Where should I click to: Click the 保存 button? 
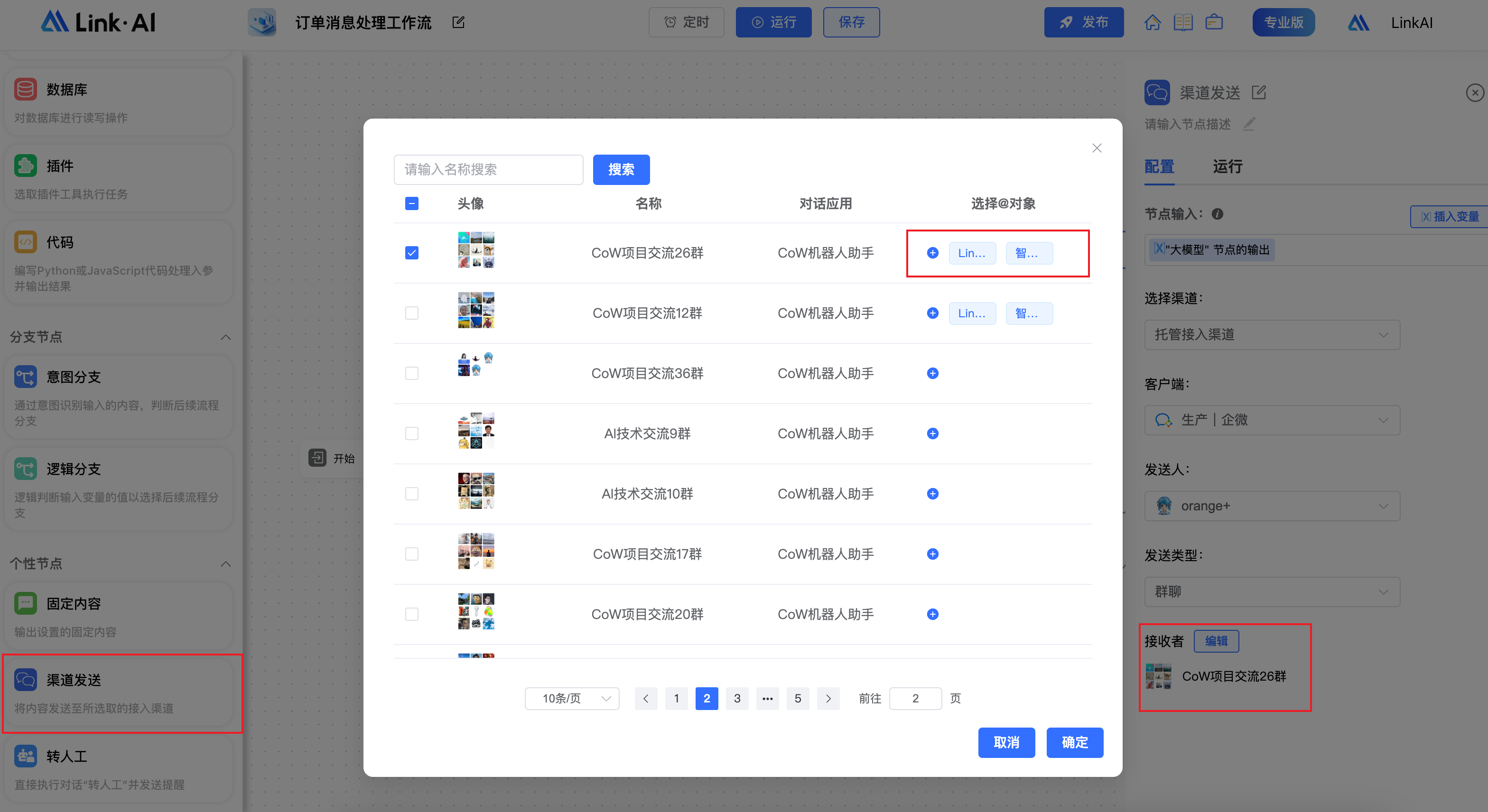point(851,22)
